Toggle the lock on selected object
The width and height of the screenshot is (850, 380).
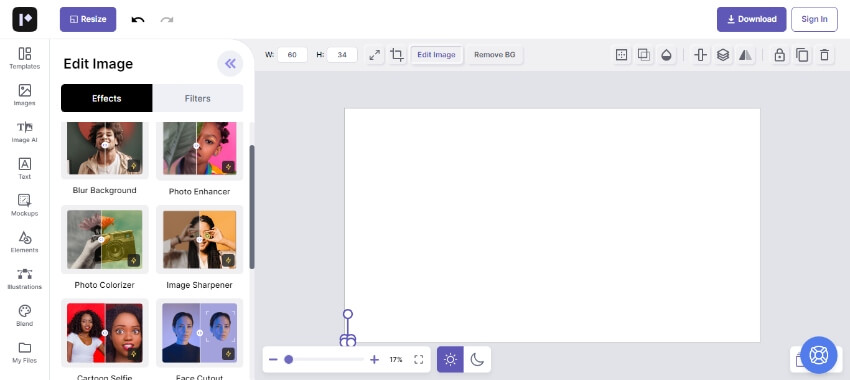780,55
